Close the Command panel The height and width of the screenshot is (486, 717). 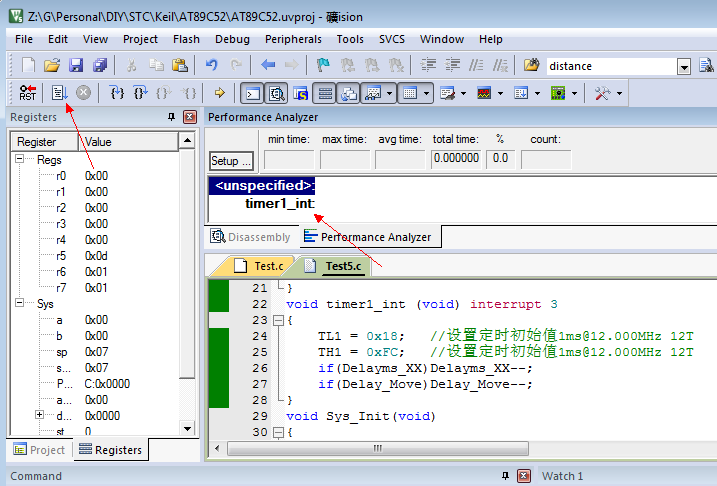click(x=524, y=476)
